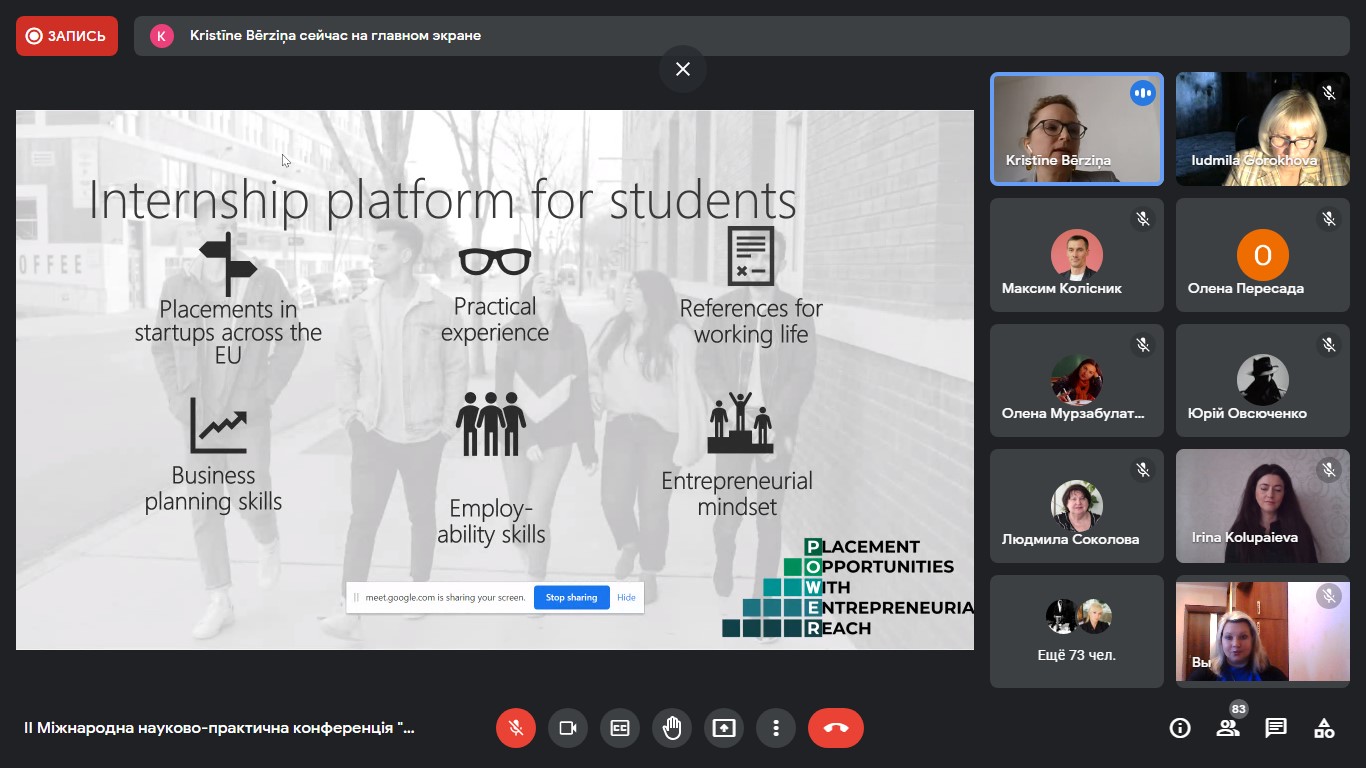Open meeting details info icon
This screenshot has height=768, width=1366.
(1180, 728)
